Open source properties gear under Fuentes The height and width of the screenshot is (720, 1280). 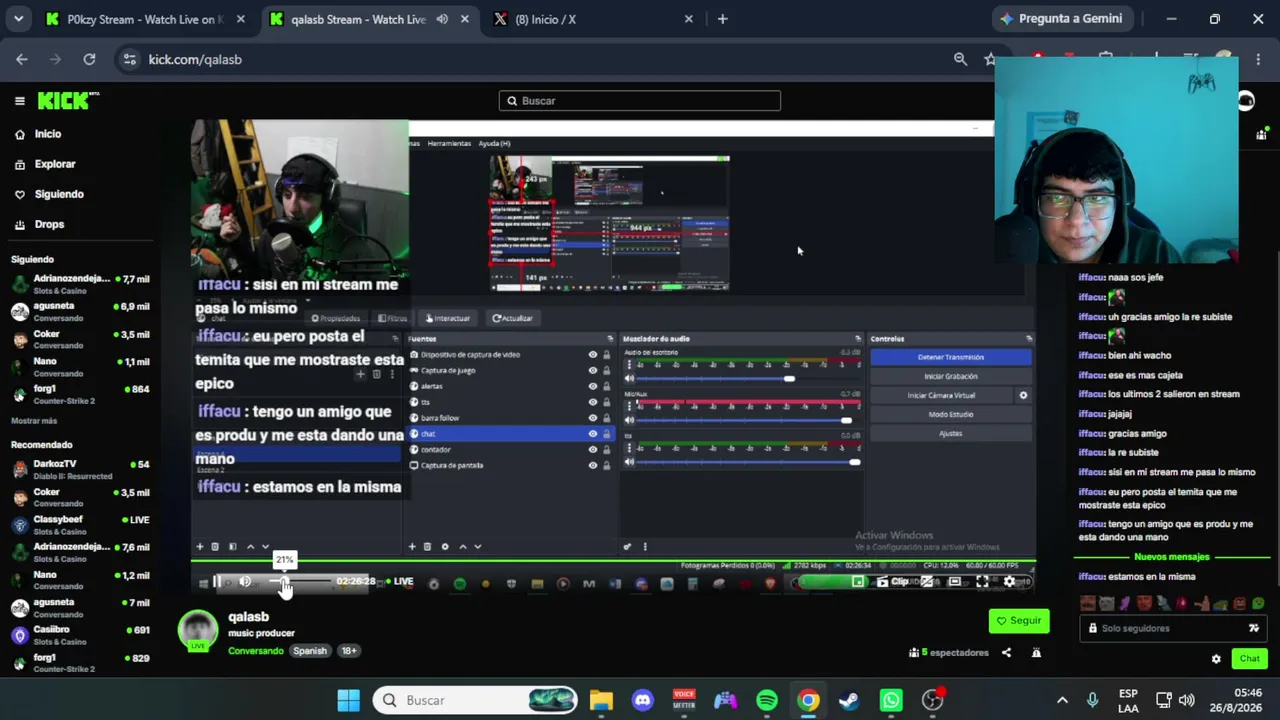[445, 547]
